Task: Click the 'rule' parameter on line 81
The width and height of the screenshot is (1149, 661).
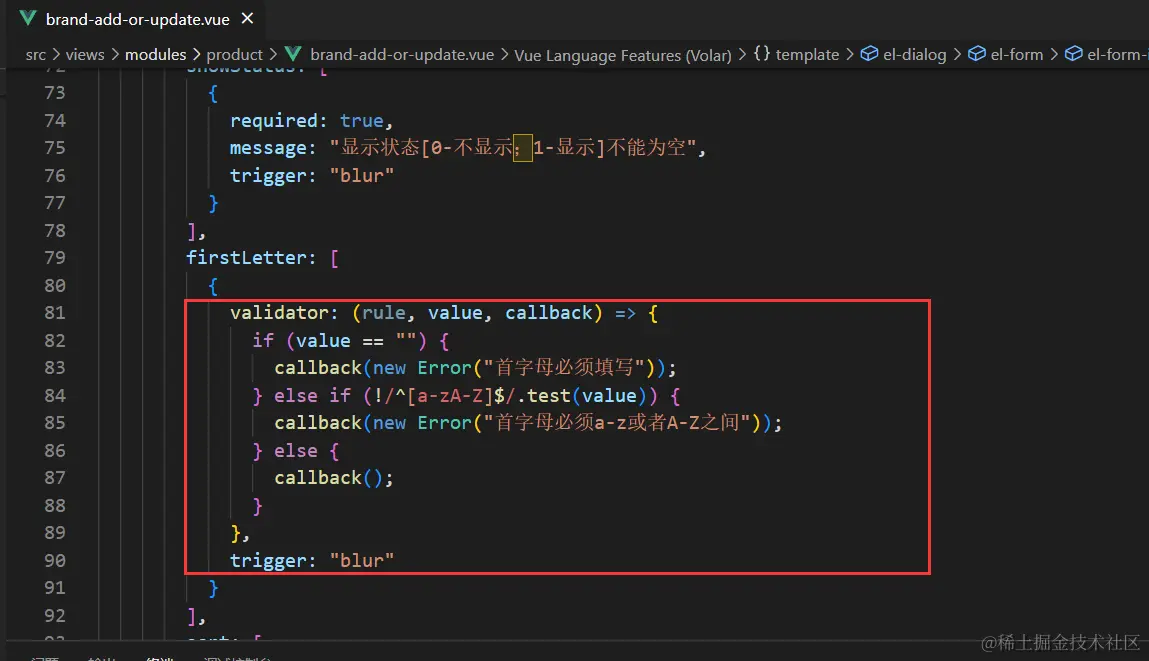Action: click(x=384, y=313)
